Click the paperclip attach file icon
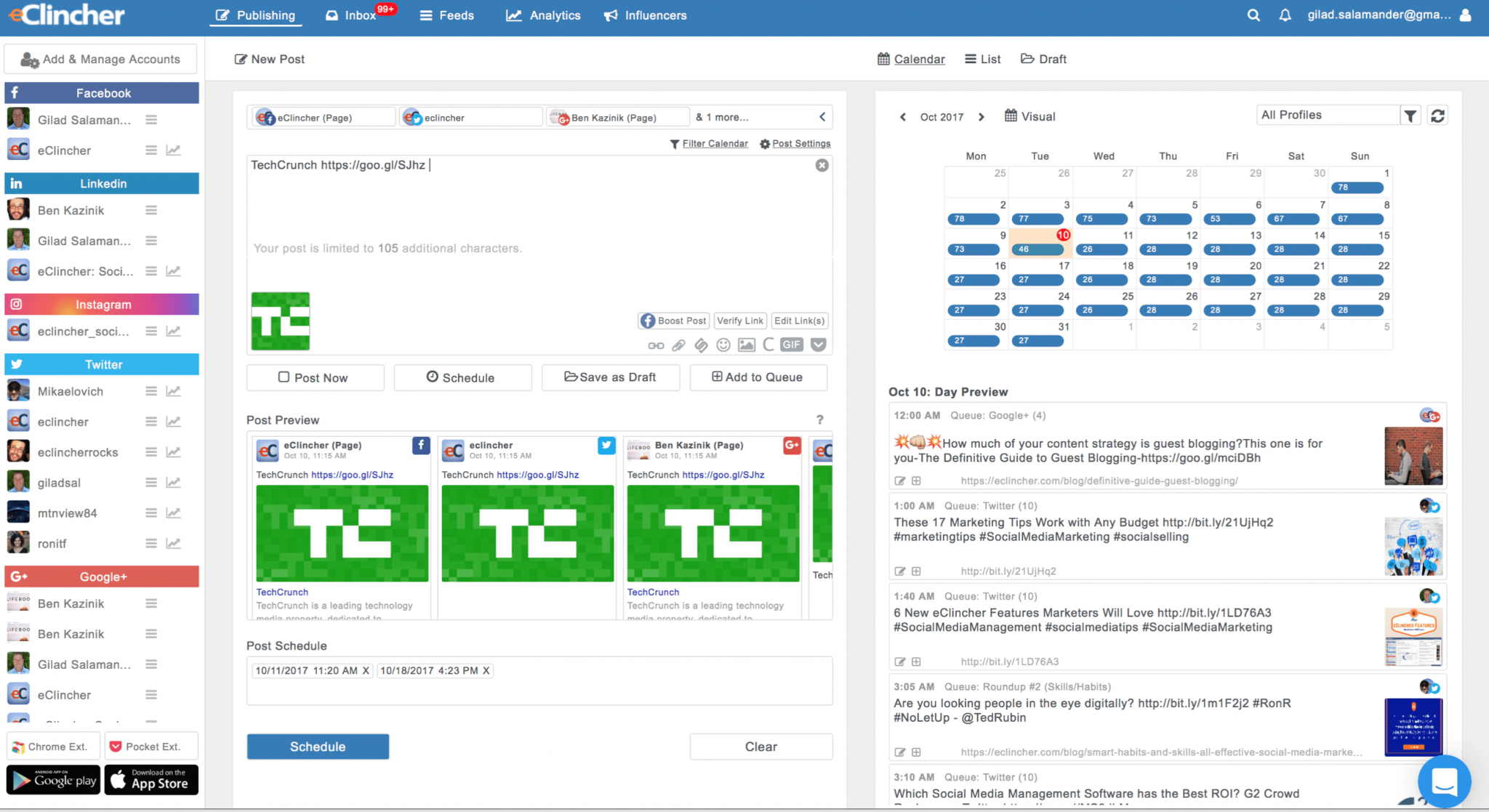This screenshot has height=812, width=1489. 678,345
